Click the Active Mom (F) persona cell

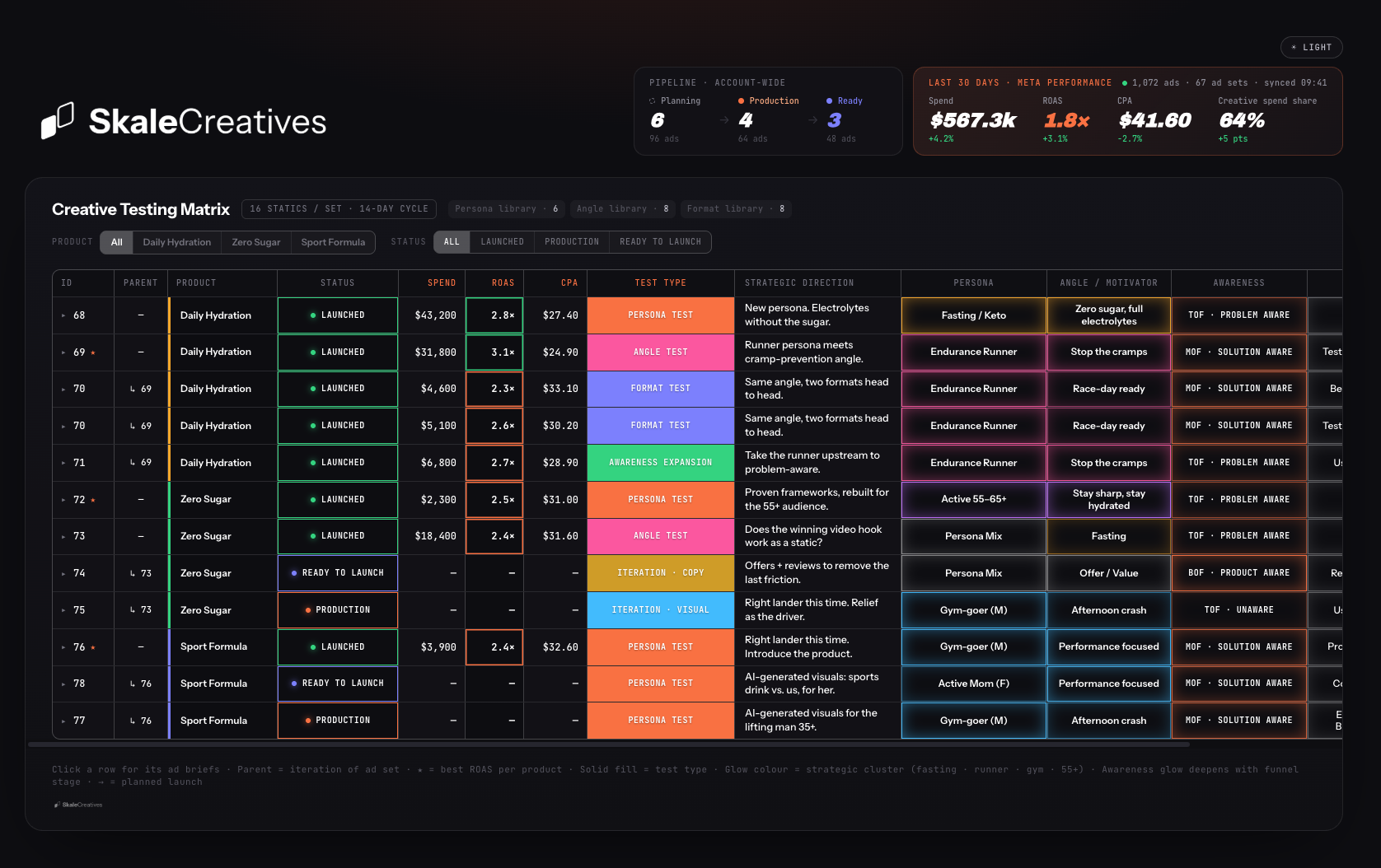tap(973, 684)
